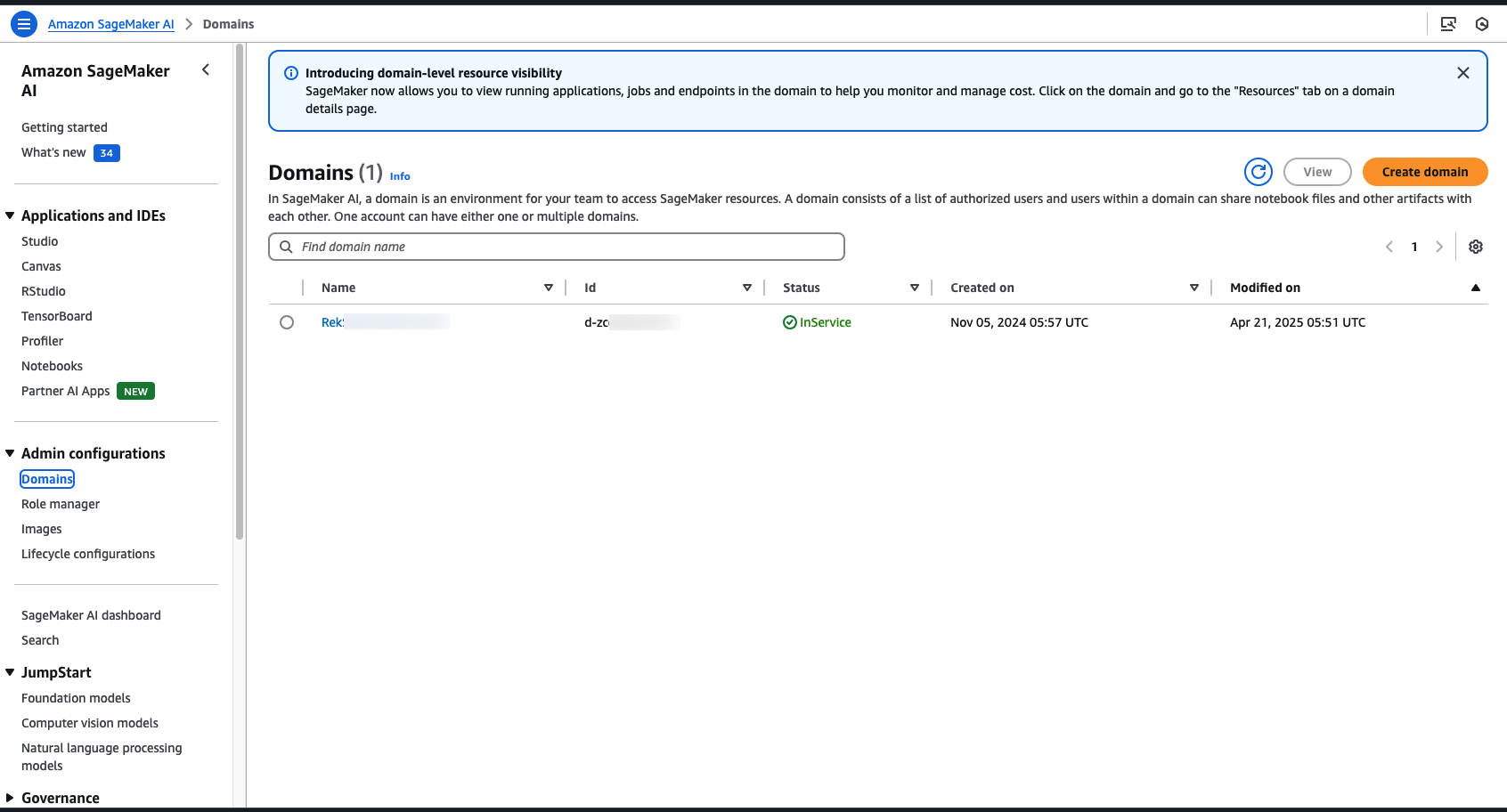Click the Id column header
This screenshot has height=812, width=1507.
(590, 288)
